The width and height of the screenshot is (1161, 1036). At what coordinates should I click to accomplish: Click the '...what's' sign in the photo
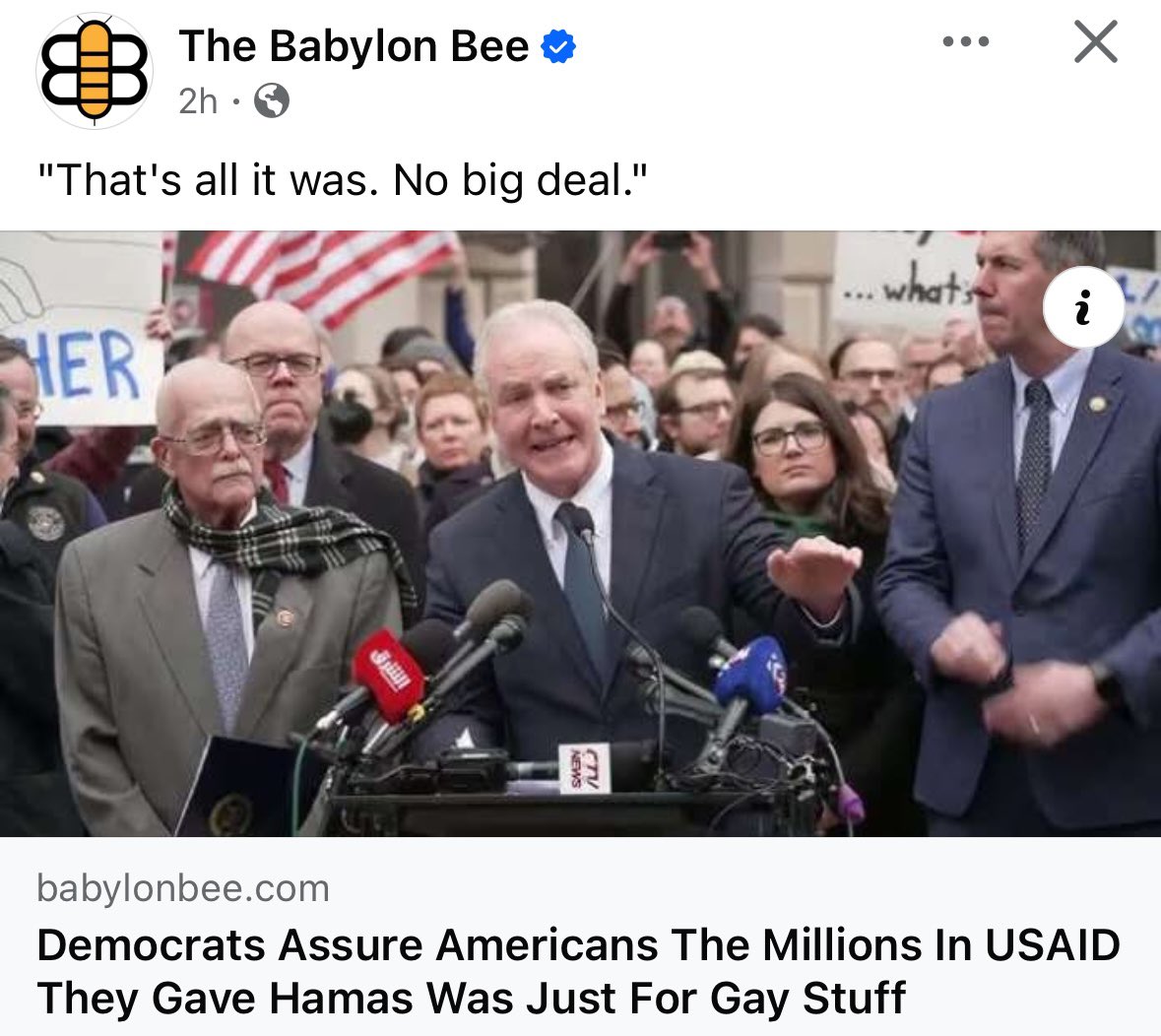[906, 280]
